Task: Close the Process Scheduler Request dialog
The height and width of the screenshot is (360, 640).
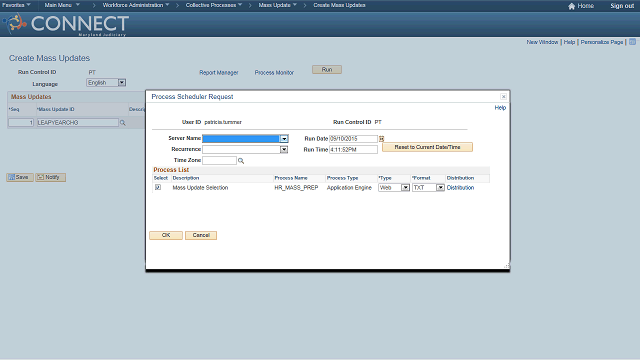Action: coord(503,97)
